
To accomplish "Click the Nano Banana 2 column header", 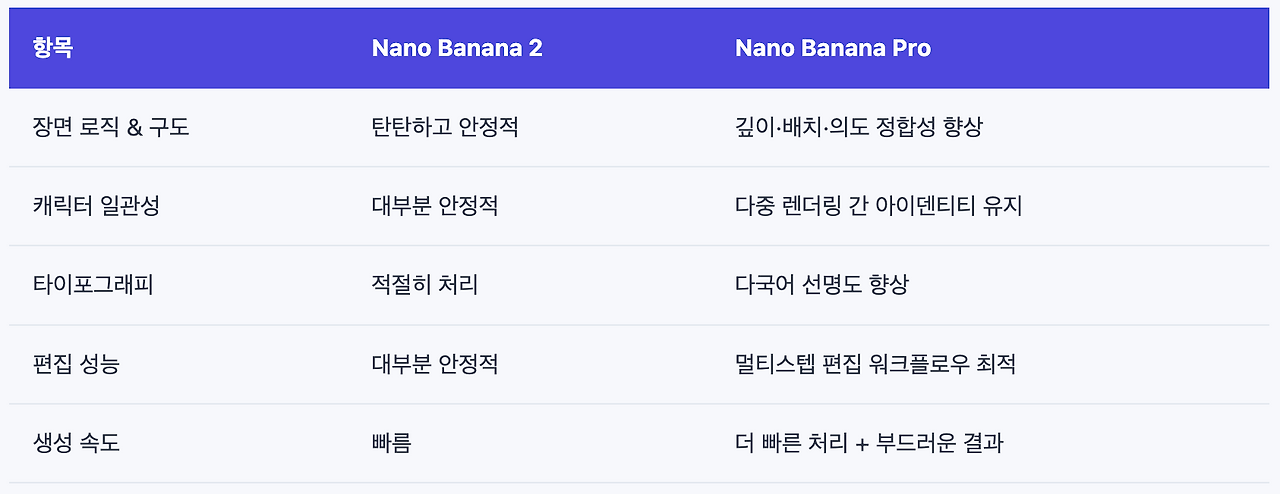I will click(x=457, y=48).
